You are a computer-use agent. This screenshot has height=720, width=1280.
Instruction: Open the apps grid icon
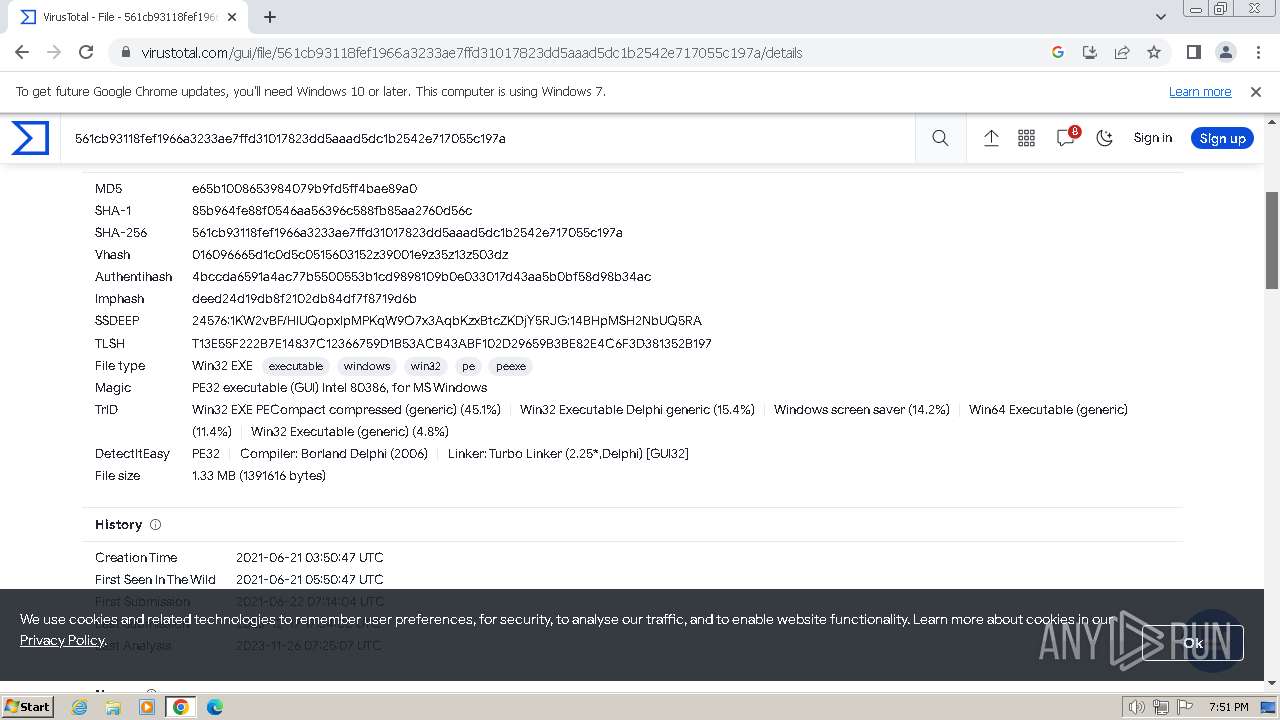click(x=1026, y=138)
